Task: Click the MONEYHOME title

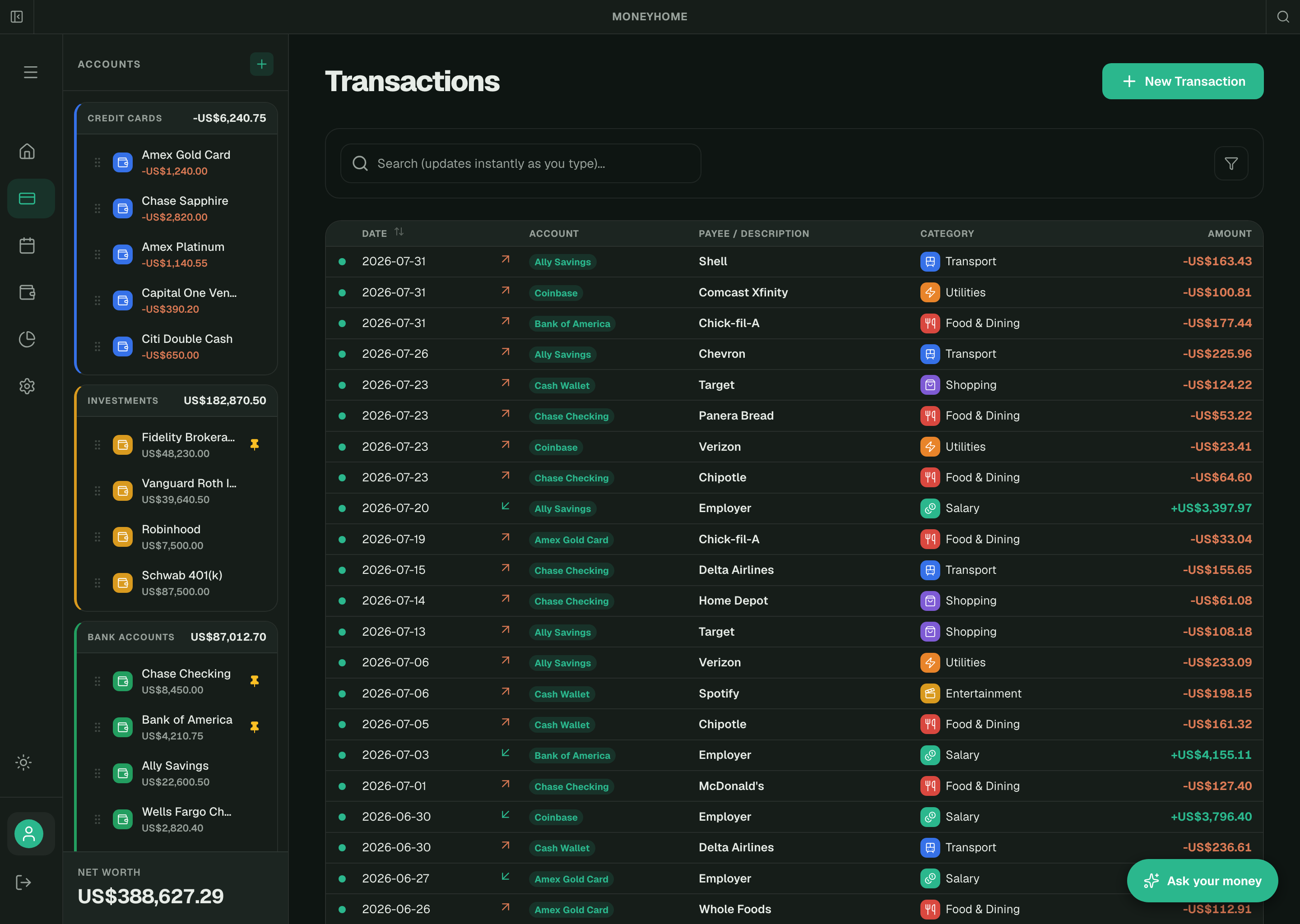Action: coord(650,17)
